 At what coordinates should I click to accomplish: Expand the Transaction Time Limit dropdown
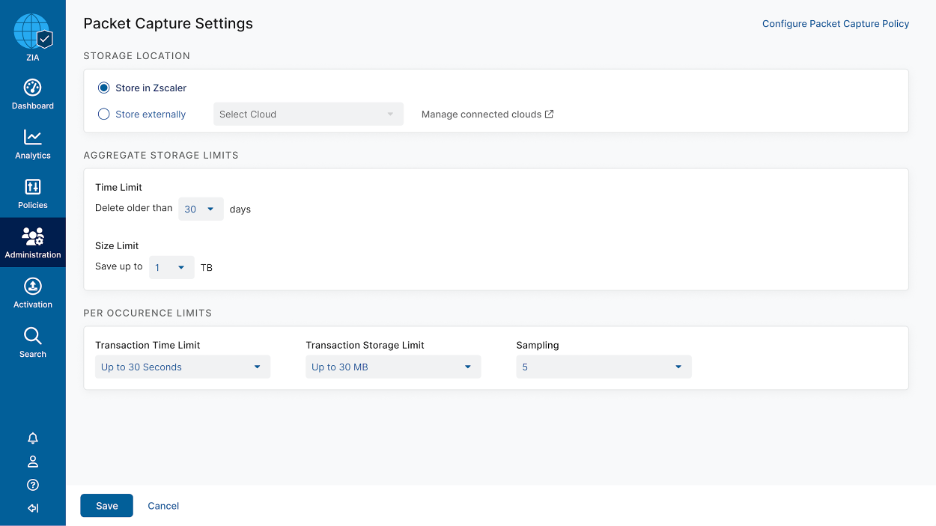click(x=182, y=367)
